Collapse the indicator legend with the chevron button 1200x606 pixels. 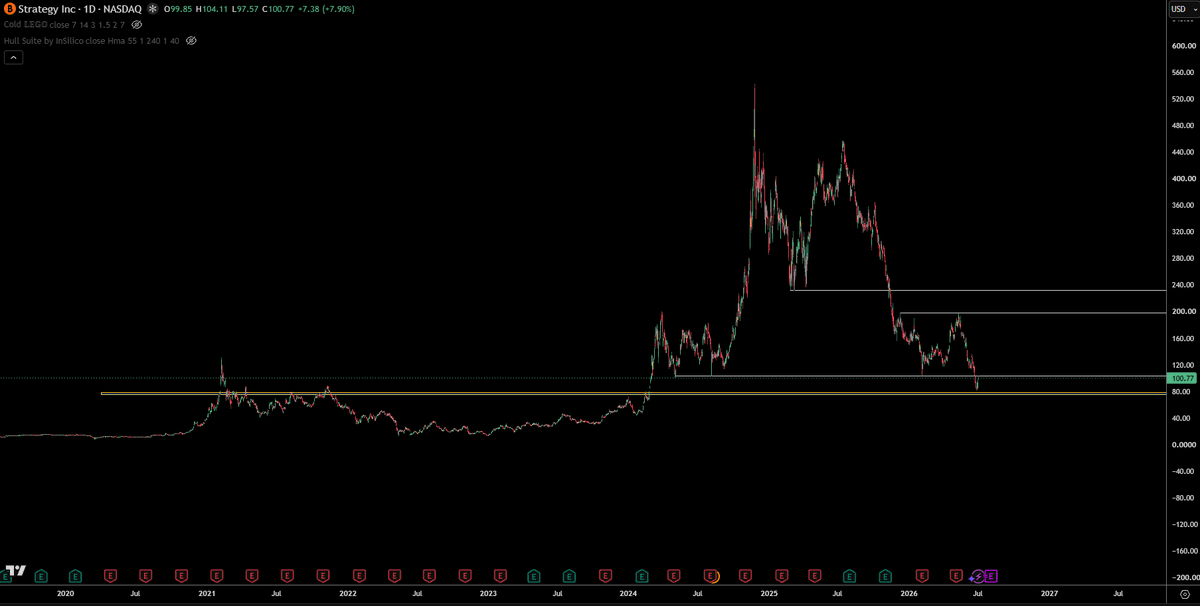pyautogui.click(x=13, y=57)
